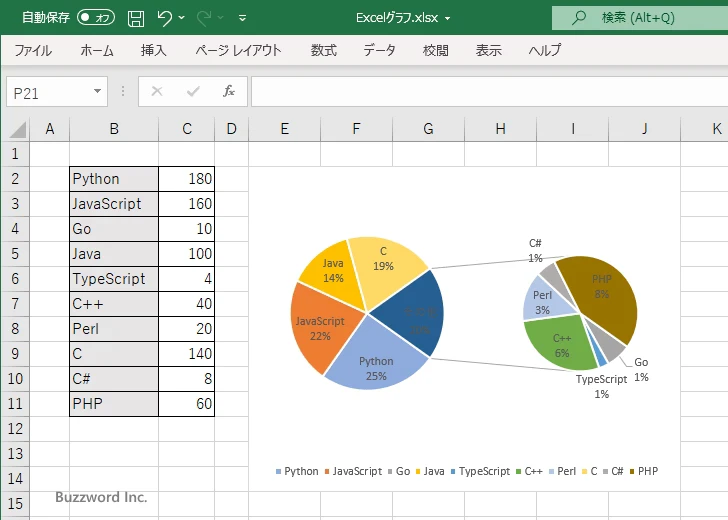Viewport: 728px width, 520px height.
Task: Click inside the formula bar field
Action: (x=489, y=91)
